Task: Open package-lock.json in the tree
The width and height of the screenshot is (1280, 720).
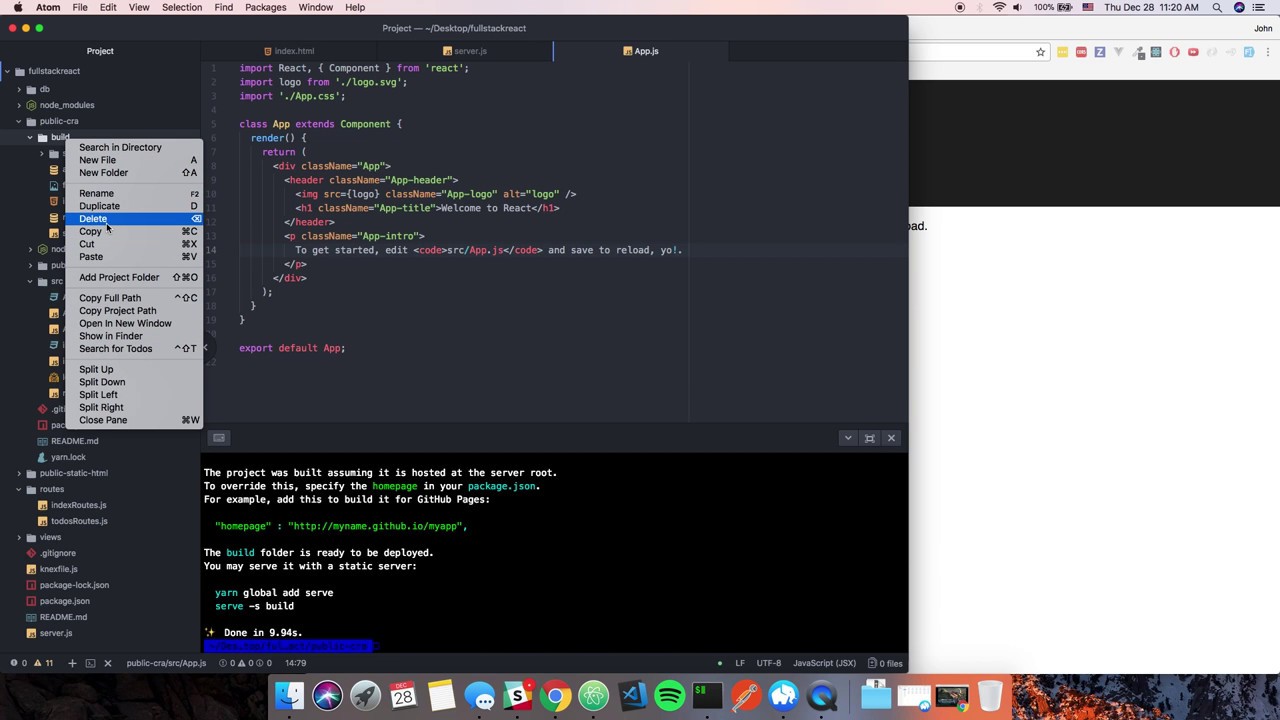Action: (74, 585)
